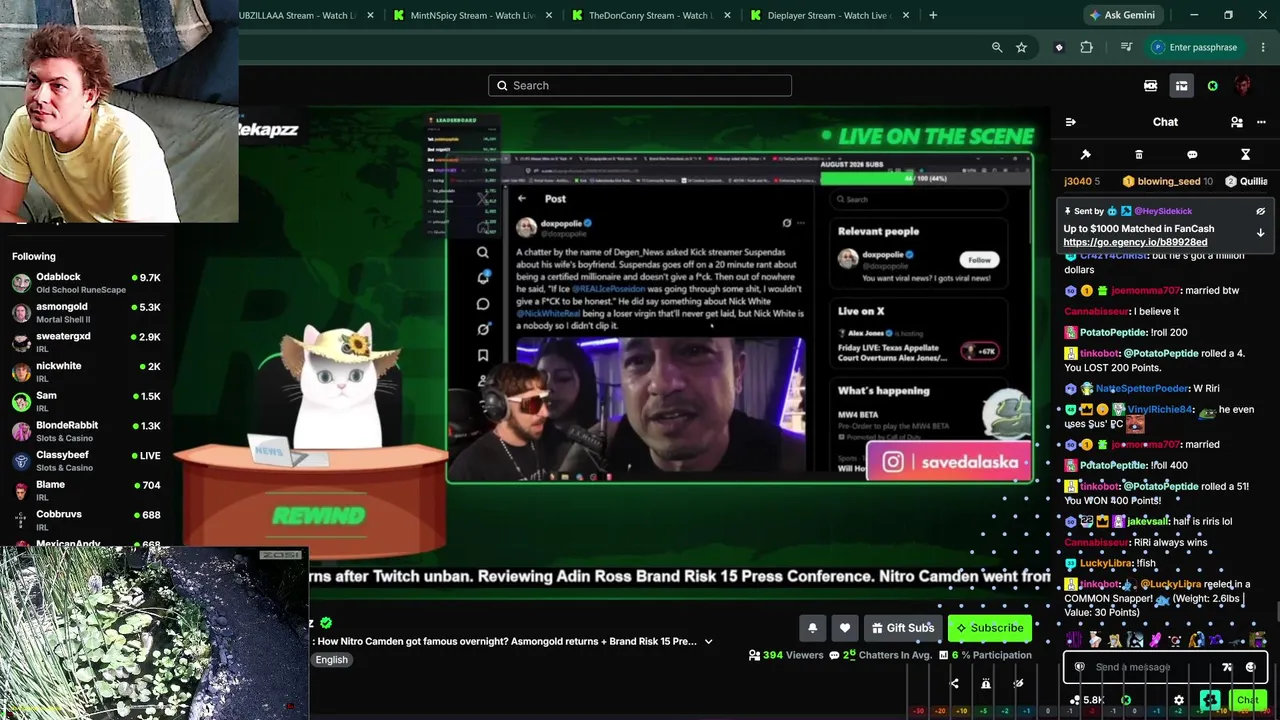
Task: Click the Gift Subs button
Action: pyautogui.click(x=903, y=628)
